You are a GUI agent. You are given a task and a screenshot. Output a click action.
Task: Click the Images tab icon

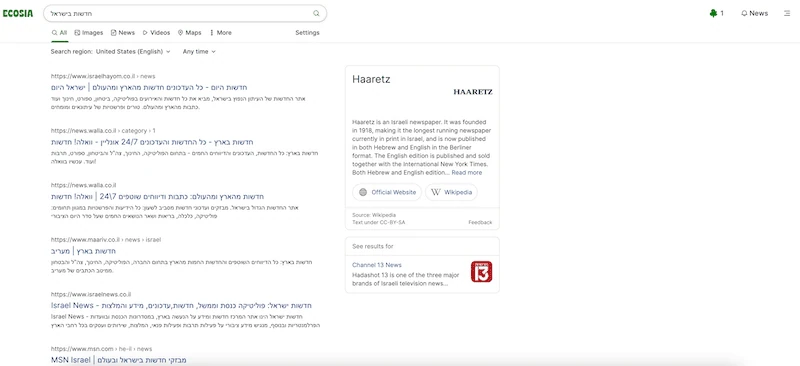click(x=78, y=33)
